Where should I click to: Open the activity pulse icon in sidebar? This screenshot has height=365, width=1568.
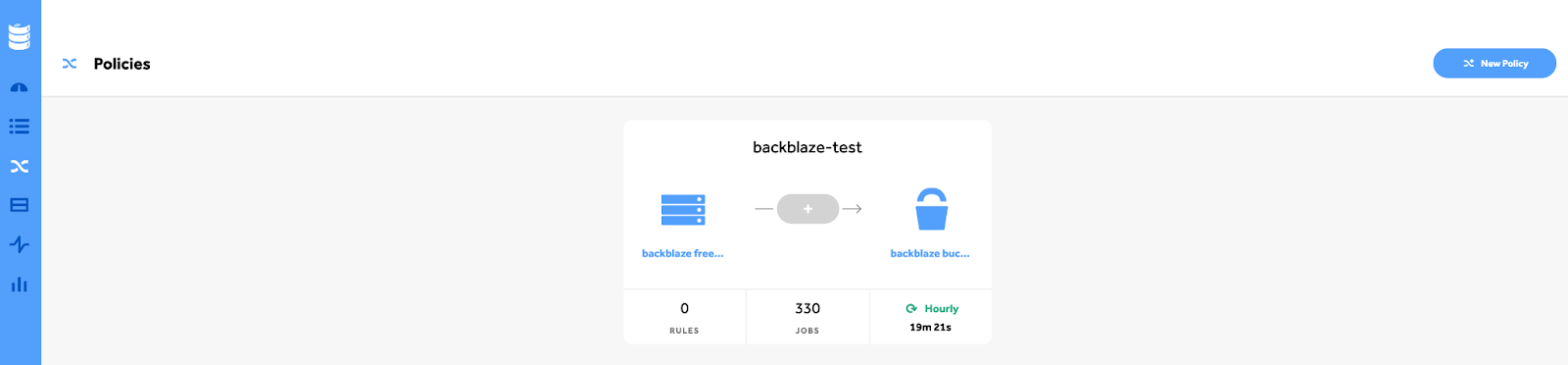tap(20, 244)
